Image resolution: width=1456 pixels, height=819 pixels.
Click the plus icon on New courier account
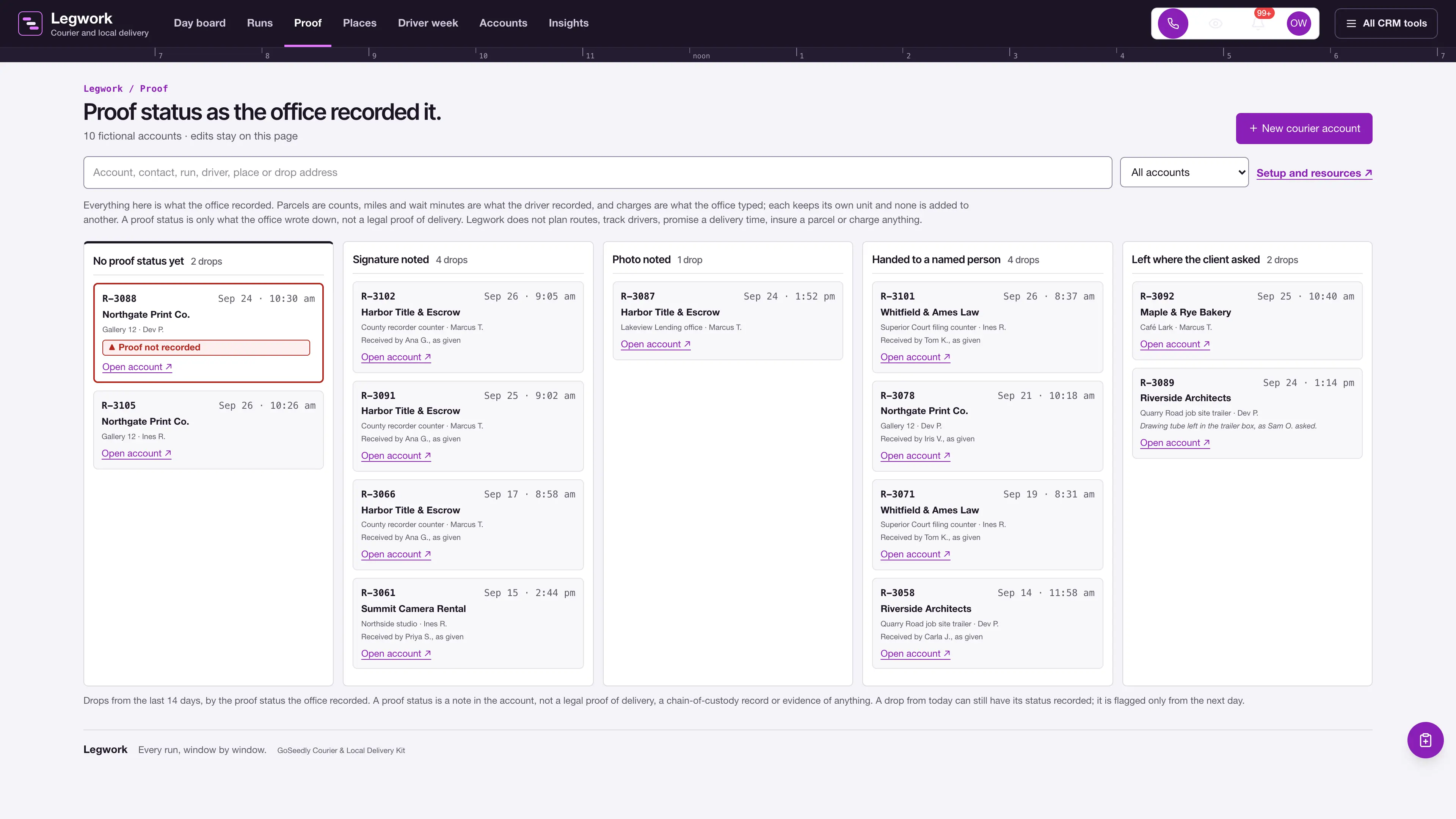tap(1253, 128)
